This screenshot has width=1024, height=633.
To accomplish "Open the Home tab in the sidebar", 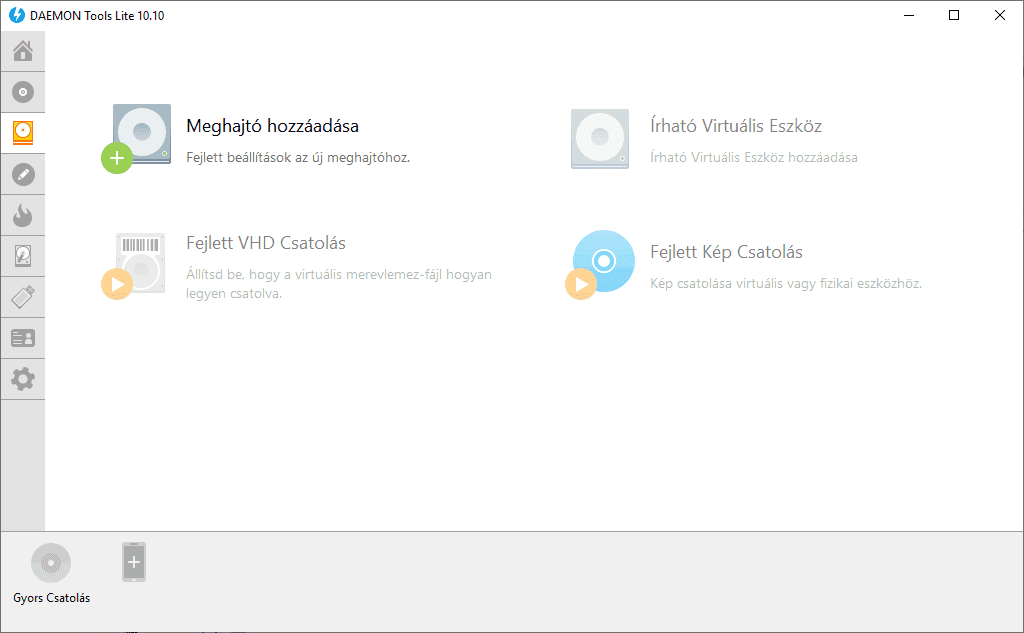I will click(23, 51).
